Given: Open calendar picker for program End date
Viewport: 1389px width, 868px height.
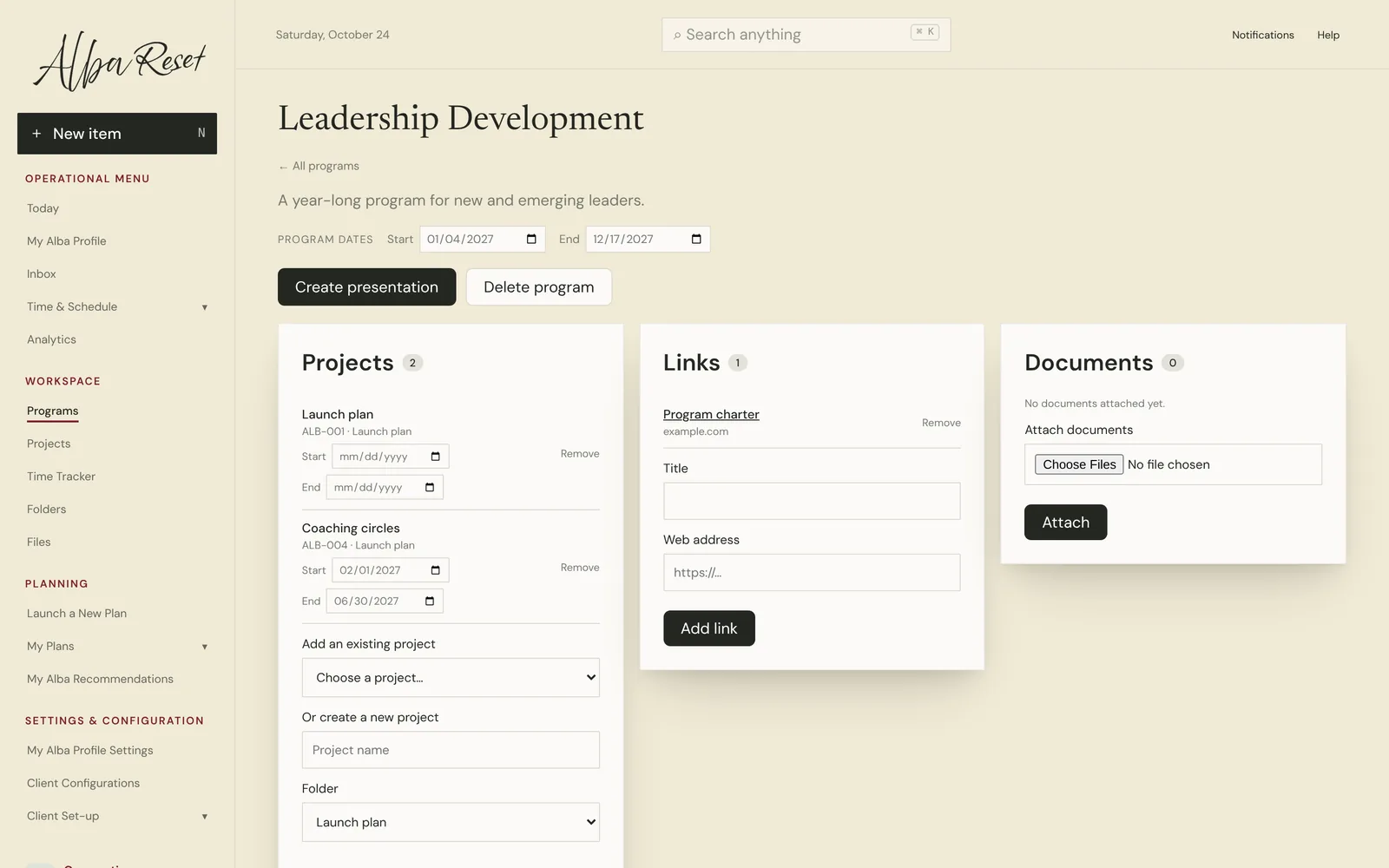Looking at the screenshot, I should click(696, 240).
